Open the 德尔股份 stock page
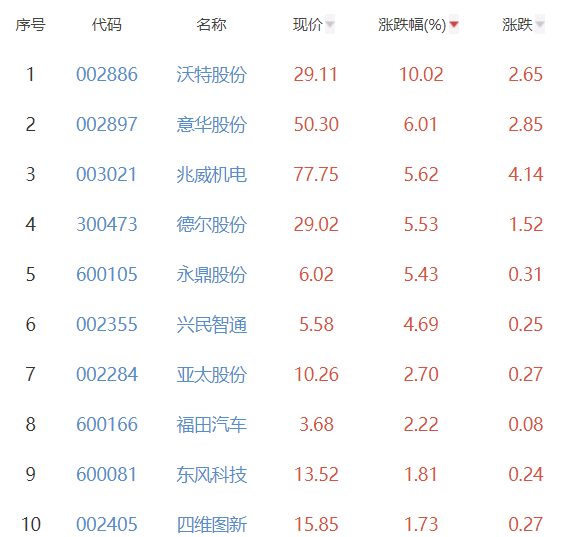574x537 pixels. [212, 225]
